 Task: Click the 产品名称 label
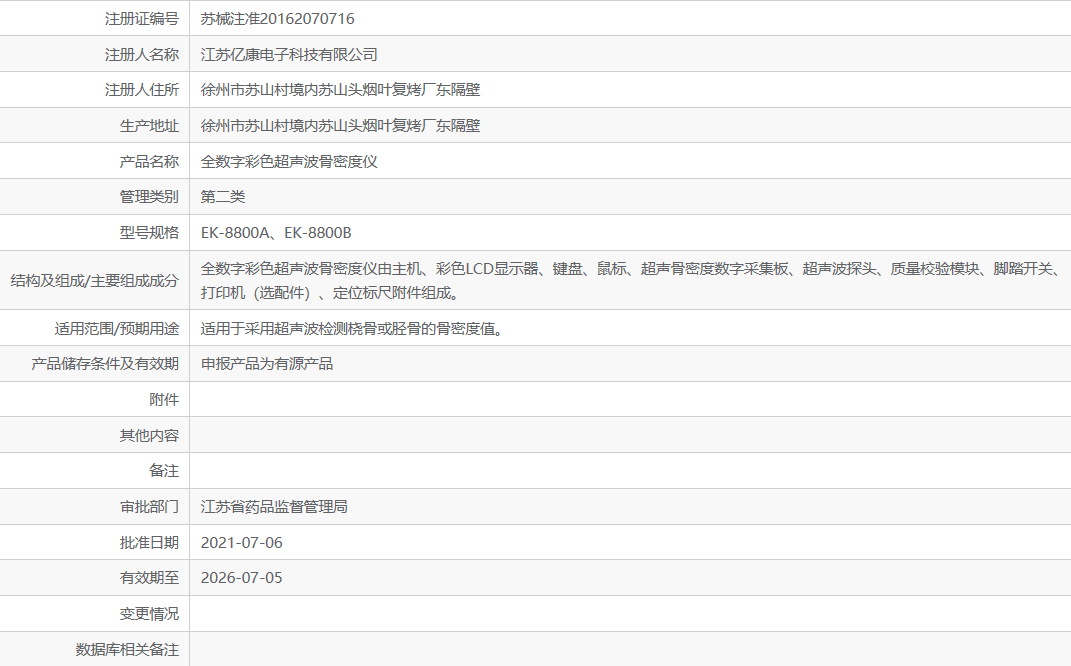click(149, 161)
